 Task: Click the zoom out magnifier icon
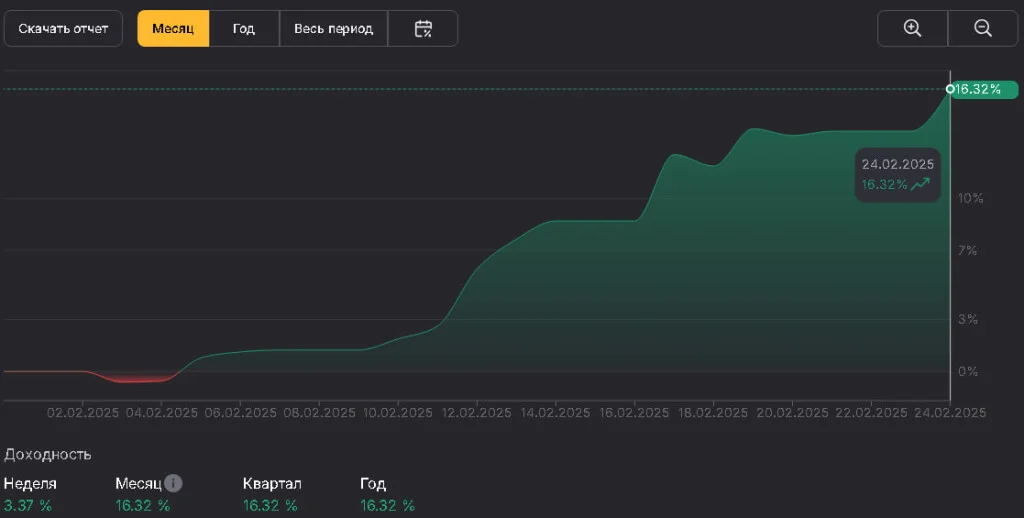click(x=983, y=28)
